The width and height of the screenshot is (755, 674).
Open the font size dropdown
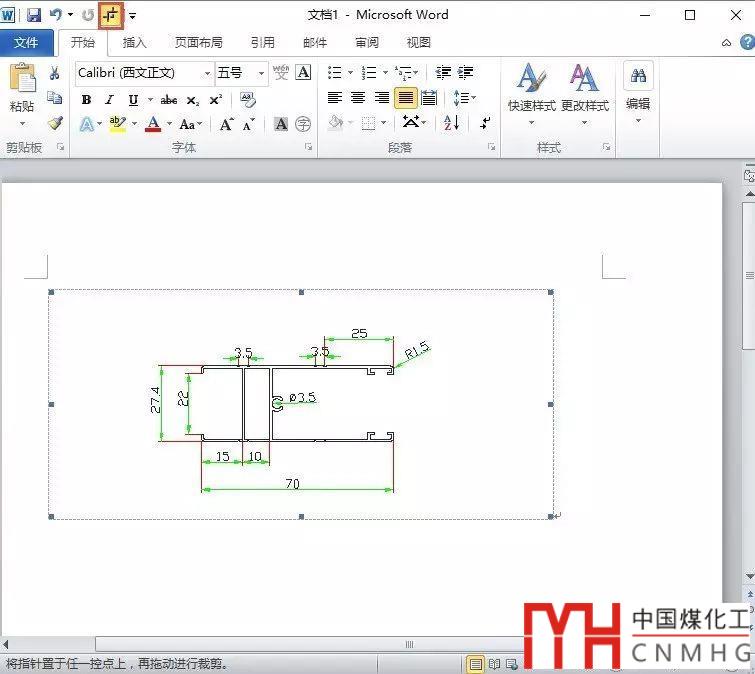click(262, 73)
